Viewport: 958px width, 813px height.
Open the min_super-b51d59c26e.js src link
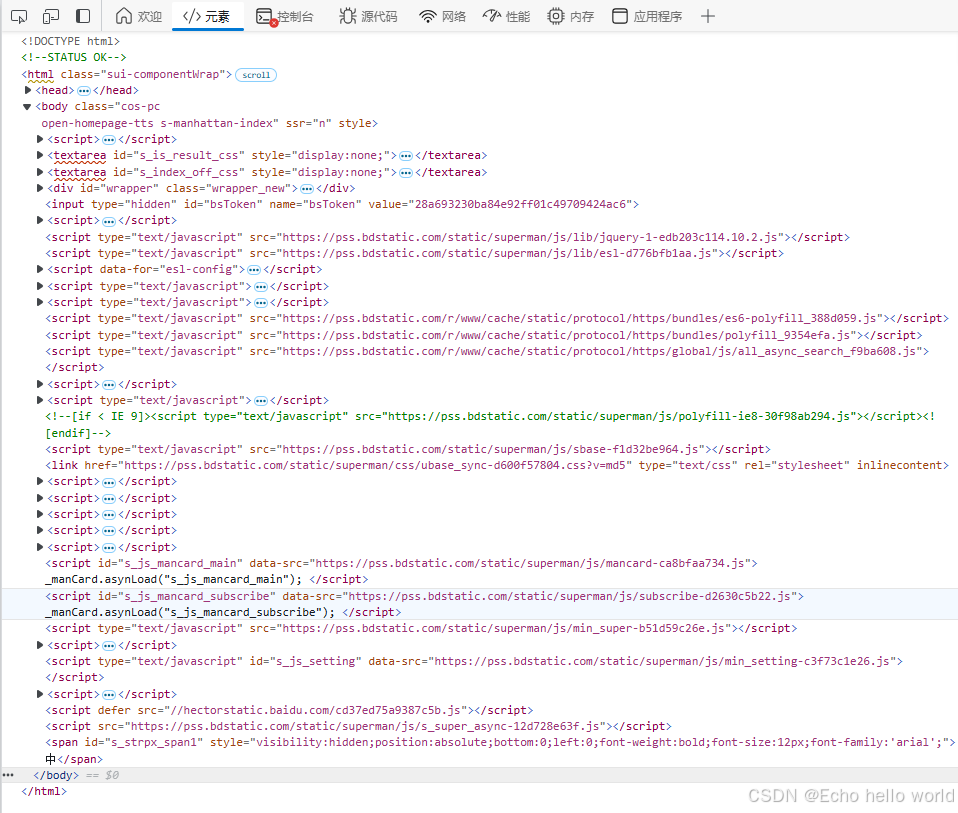click(503, 628)
